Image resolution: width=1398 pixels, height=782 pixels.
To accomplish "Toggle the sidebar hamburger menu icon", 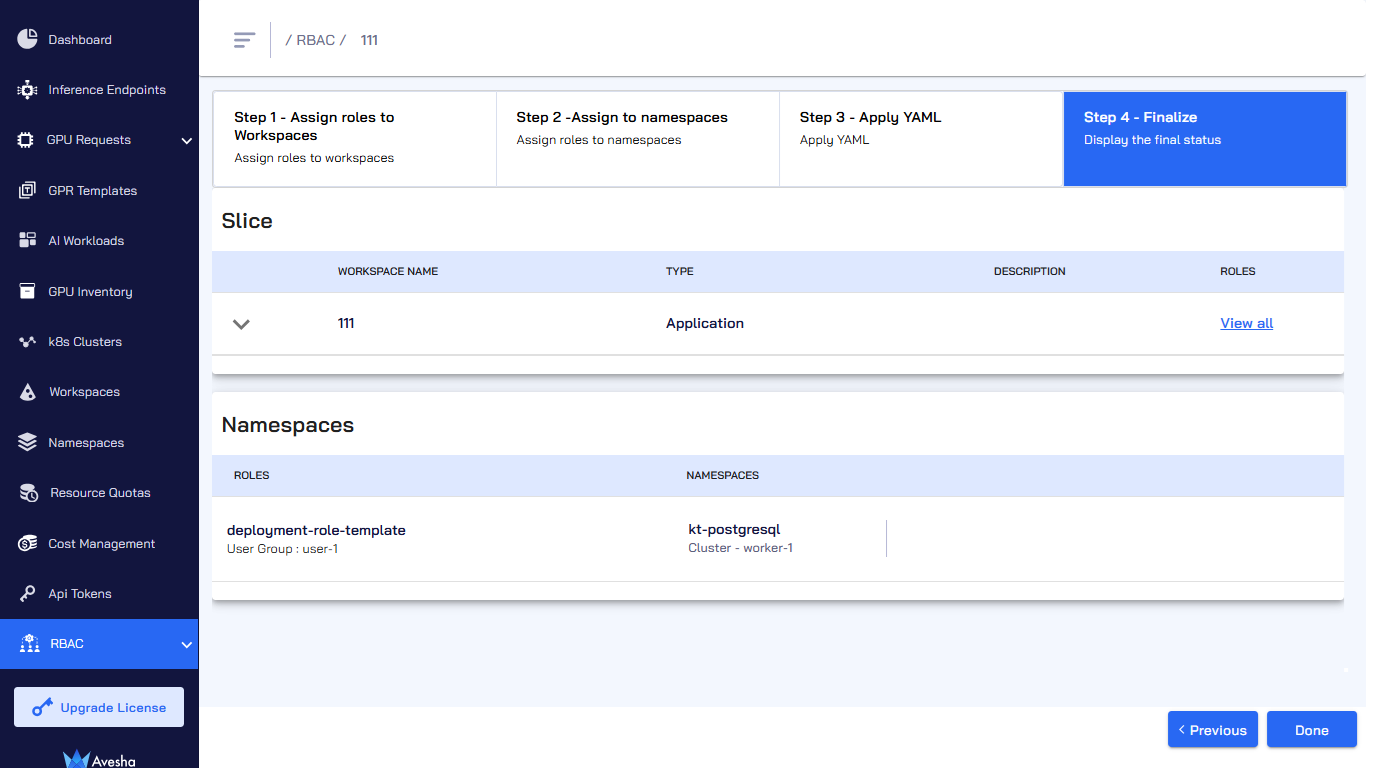I will pyautogui.click(x=244, y=40).
